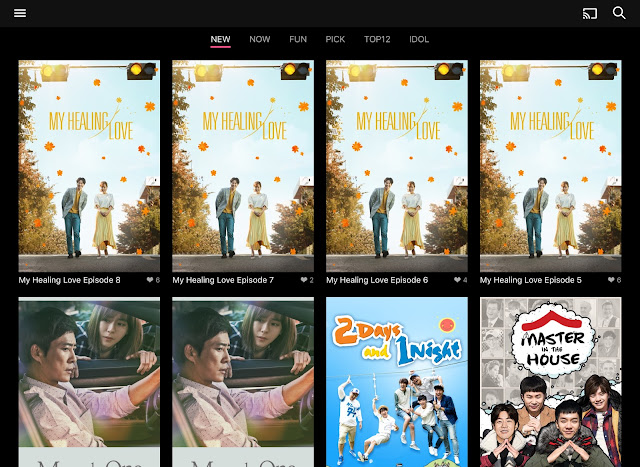
Task: Like My Healing Love Episode 6 heart
Action: (x=457, y=280)
